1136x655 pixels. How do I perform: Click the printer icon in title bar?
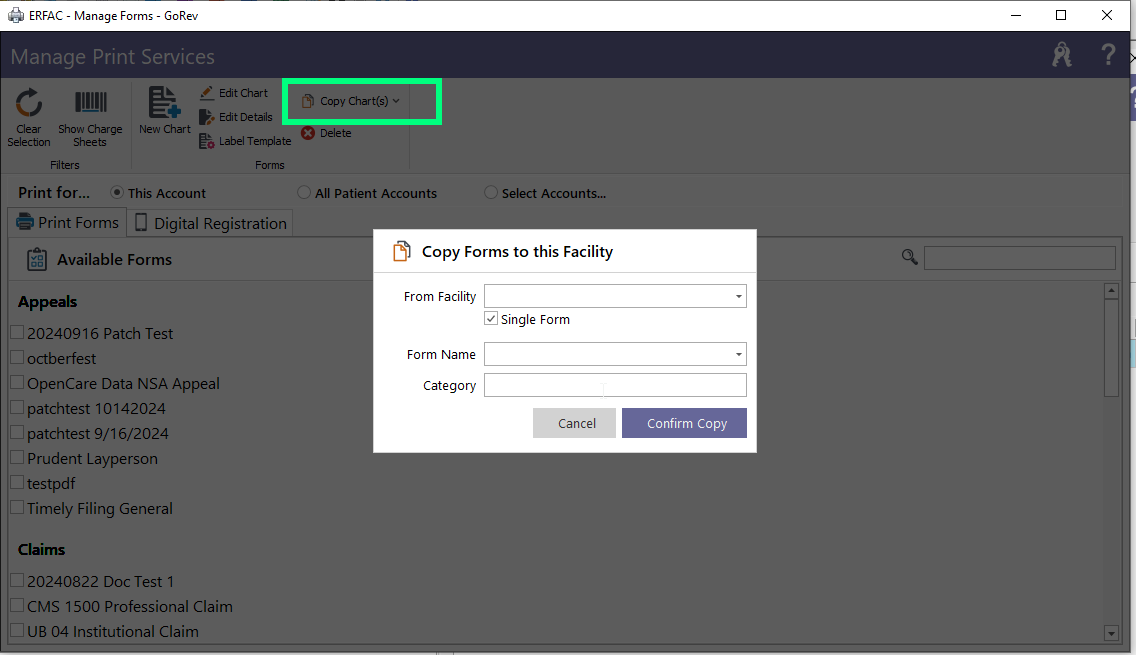point(15,15)
